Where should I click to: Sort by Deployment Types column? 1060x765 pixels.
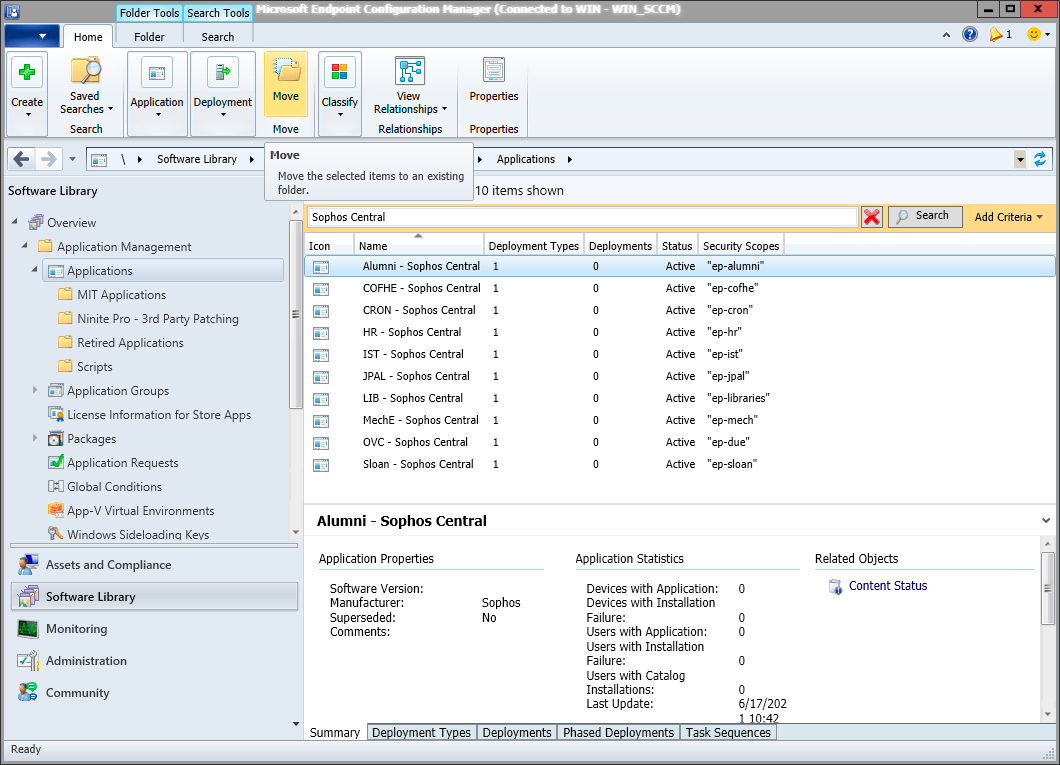tap(533, 245)
